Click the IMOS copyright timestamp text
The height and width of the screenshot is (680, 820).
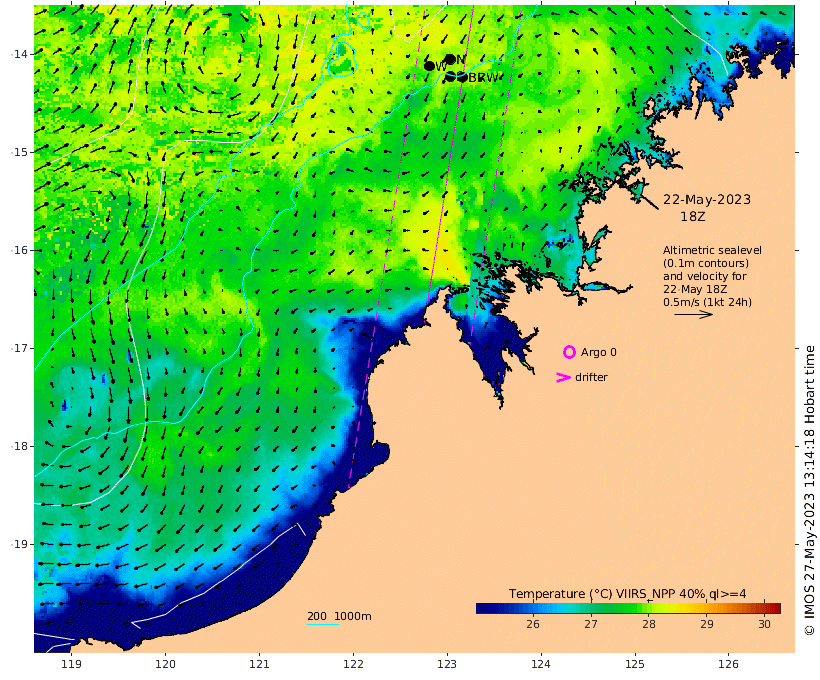[x=810, y=490]
